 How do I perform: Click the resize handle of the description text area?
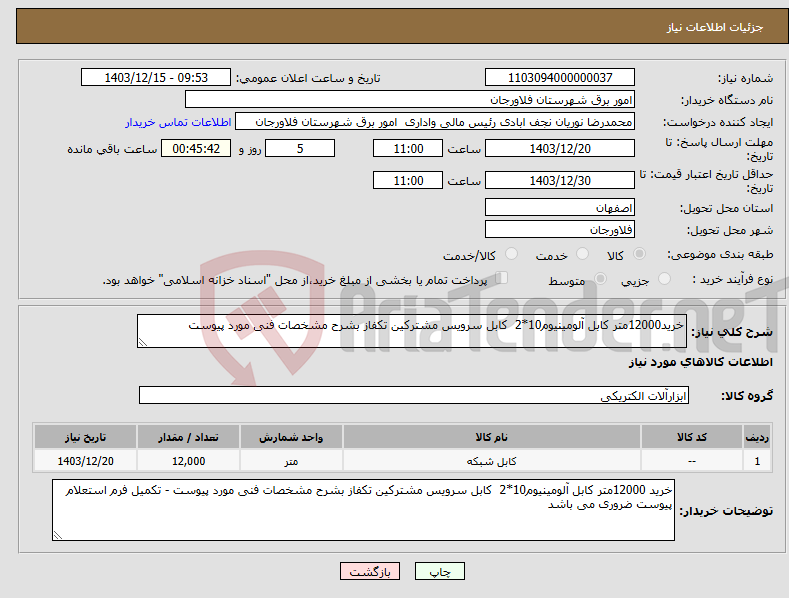click(143, 342)
